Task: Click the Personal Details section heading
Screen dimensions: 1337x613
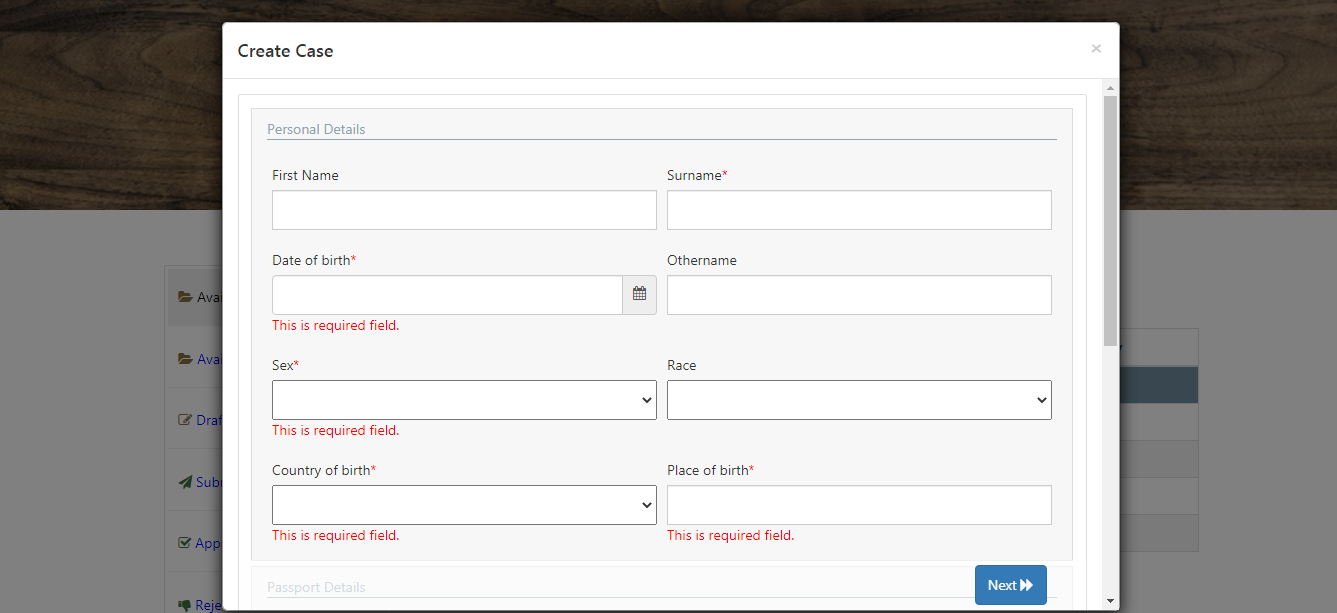Action: [x=316, y=129]
